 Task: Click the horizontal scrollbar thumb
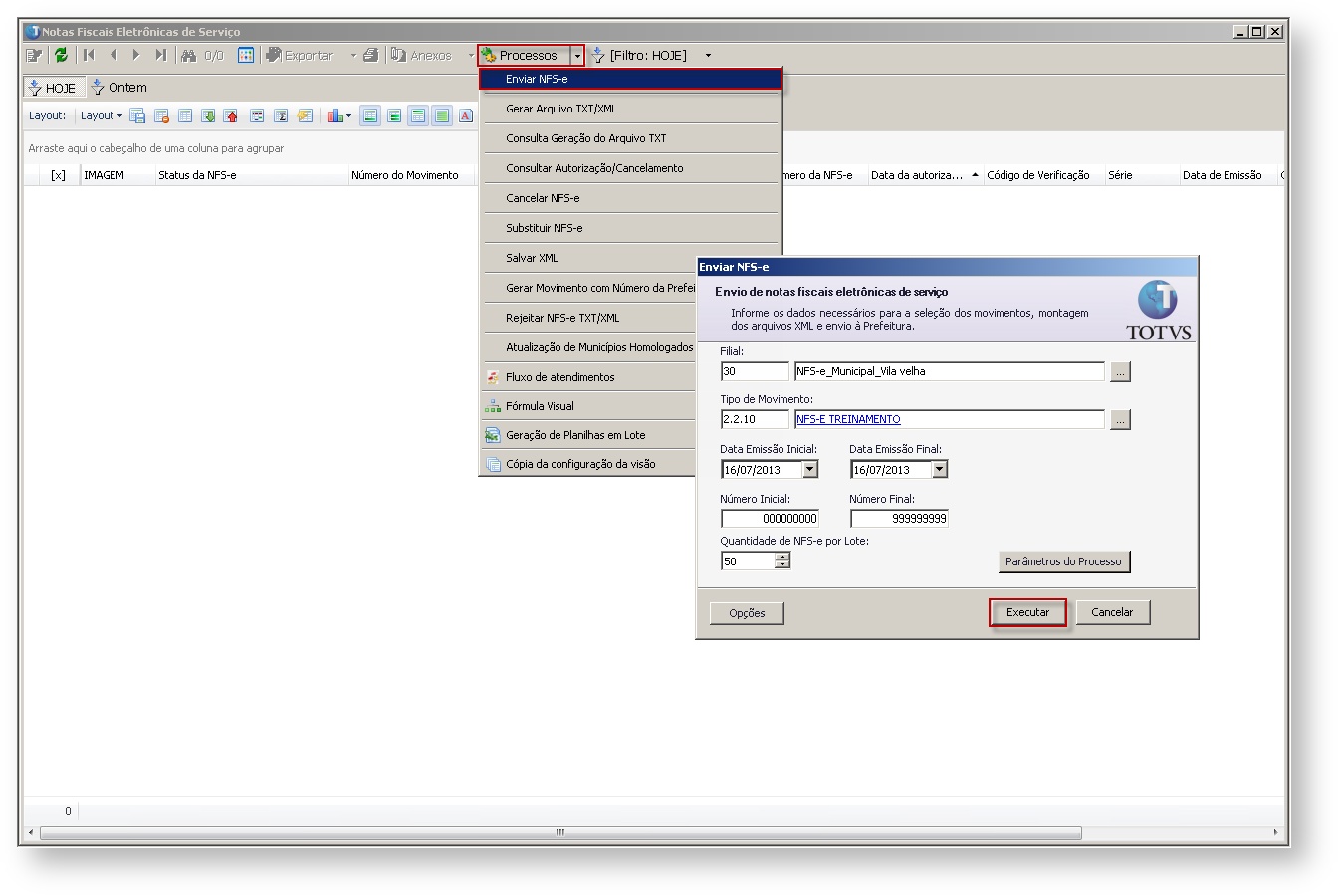click(560, 832)
